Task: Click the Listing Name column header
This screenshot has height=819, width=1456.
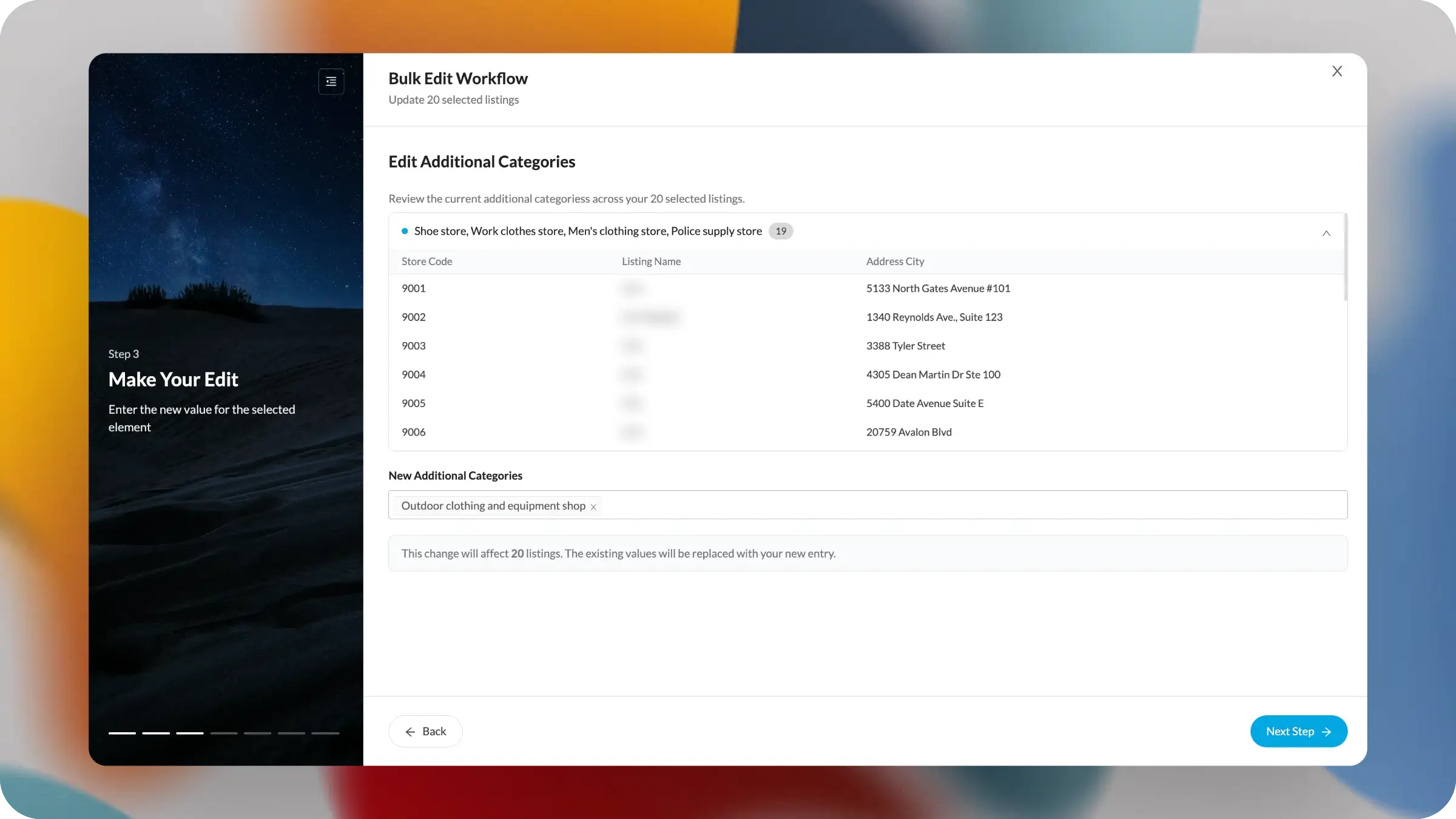Action: 651,261
